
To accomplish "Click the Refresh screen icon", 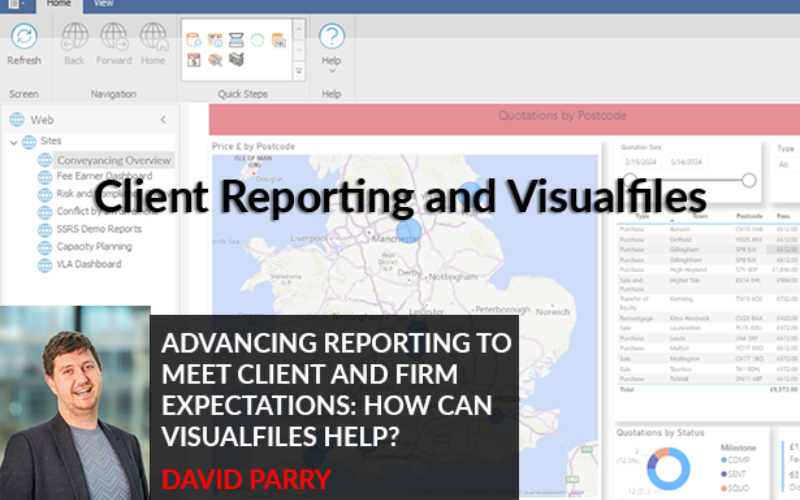I will tap(24, 39).
